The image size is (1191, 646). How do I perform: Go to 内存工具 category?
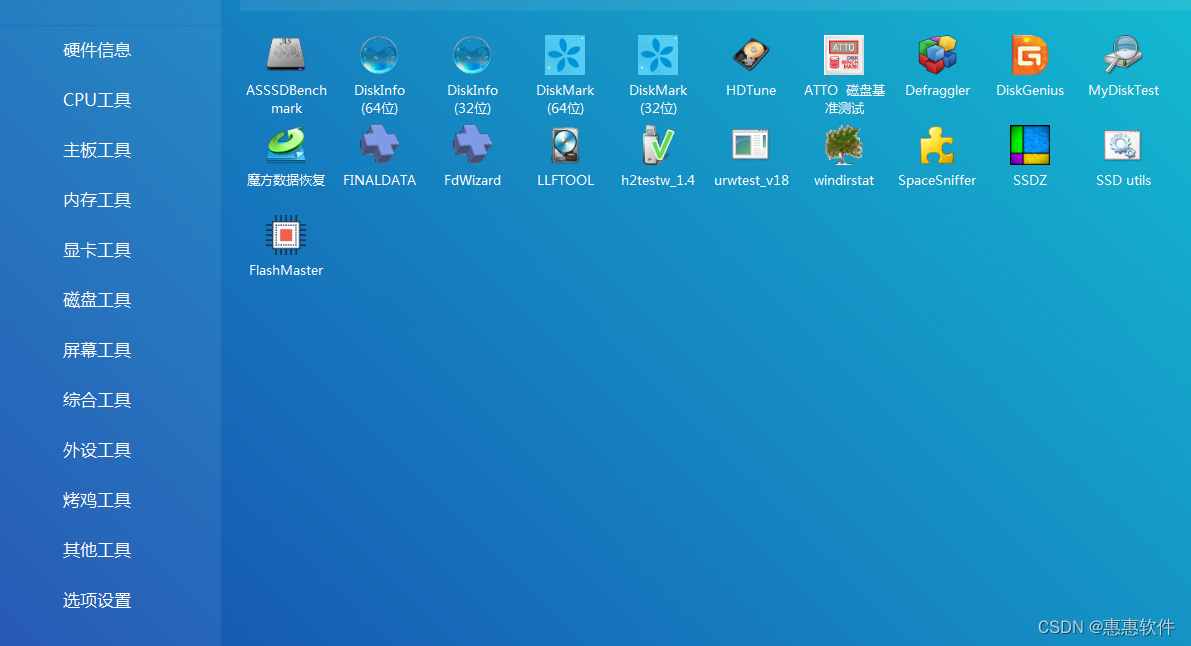coord(97,200)
